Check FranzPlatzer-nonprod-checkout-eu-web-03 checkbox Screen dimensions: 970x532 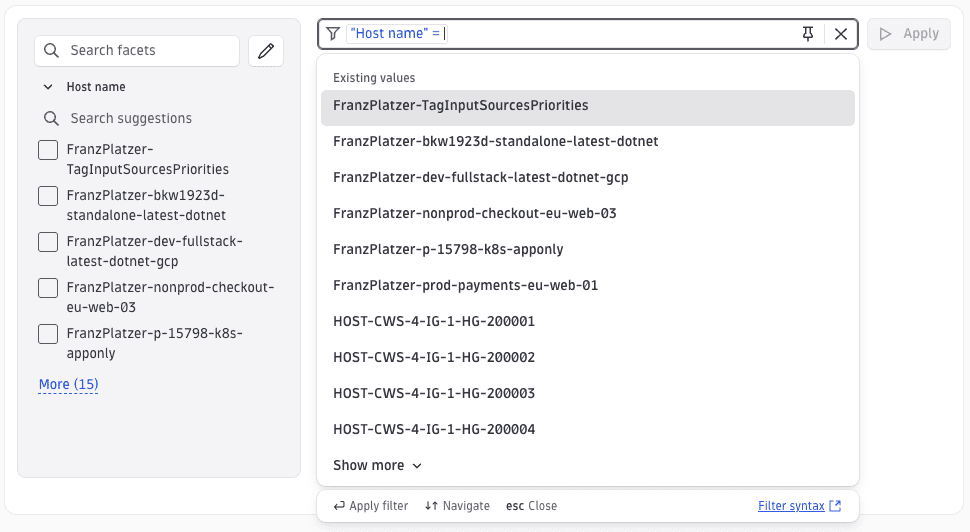click(48, 288)
